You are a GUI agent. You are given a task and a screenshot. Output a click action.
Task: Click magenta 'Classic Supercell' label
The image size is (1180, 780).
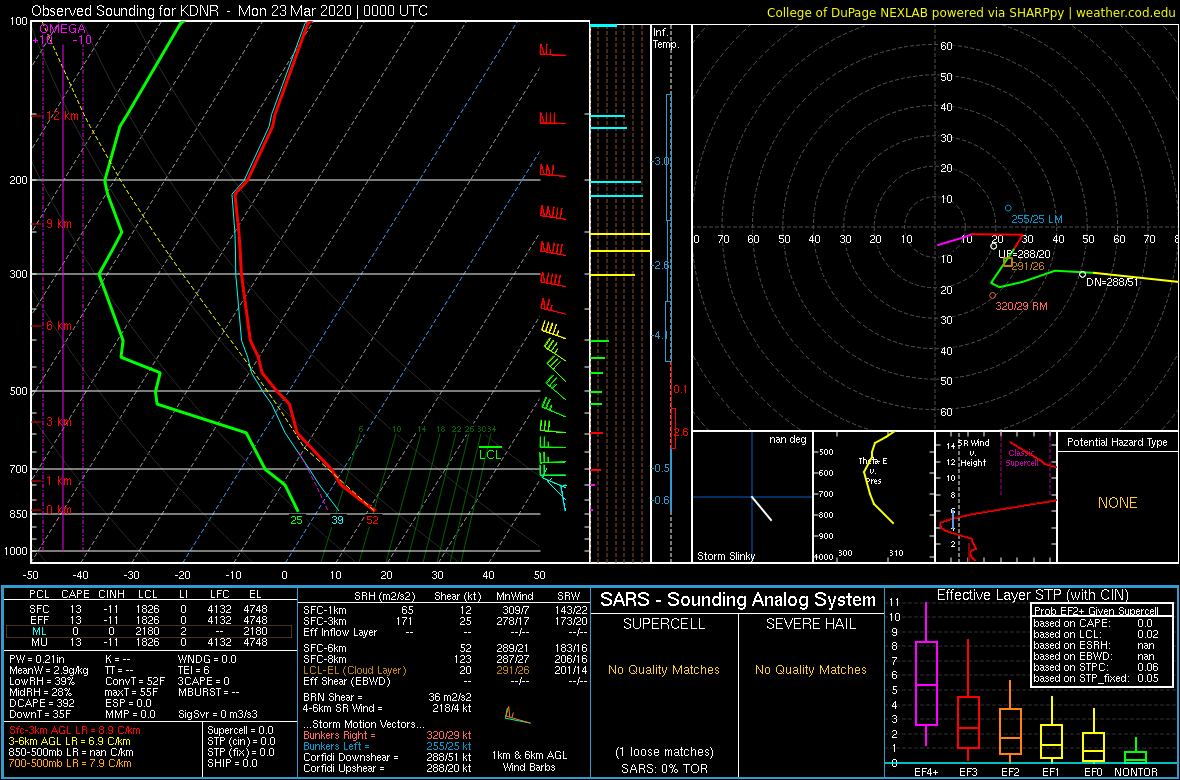tap(1022, 458)
